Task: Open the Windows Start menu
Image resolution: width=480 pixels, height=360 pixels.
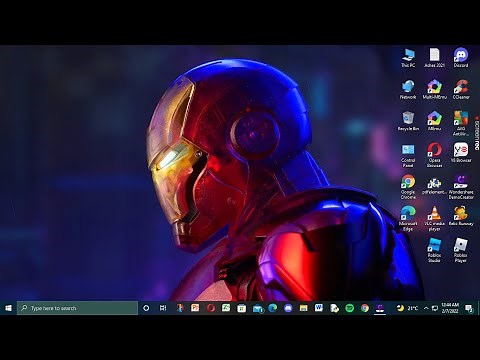Action: click(8, 308)
